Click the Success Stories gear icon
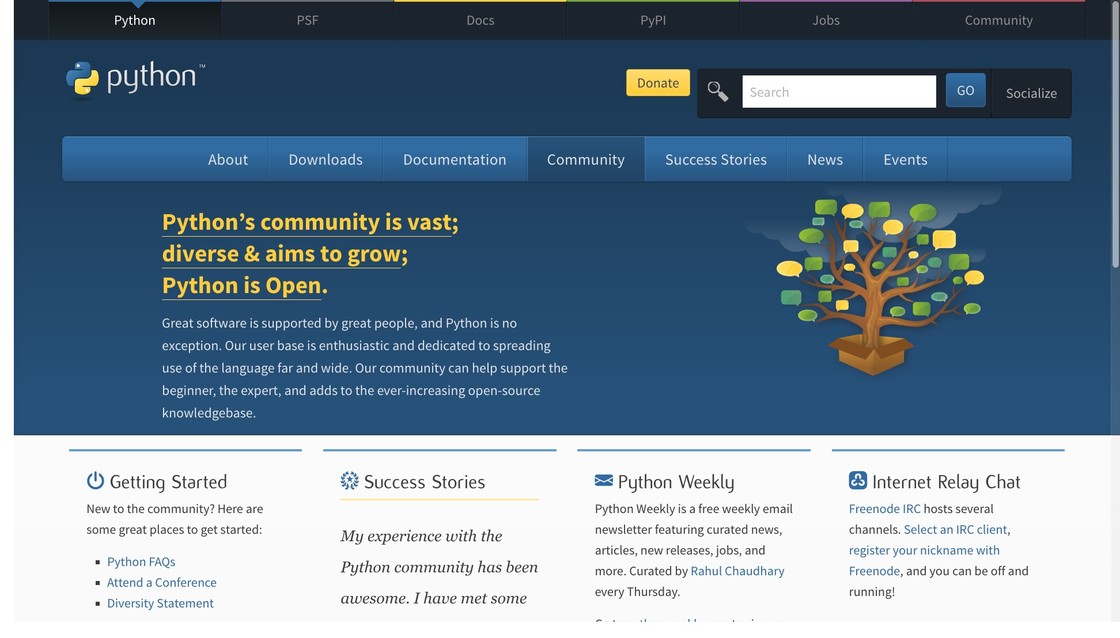 pyautogui.click(x=349, y=481)
